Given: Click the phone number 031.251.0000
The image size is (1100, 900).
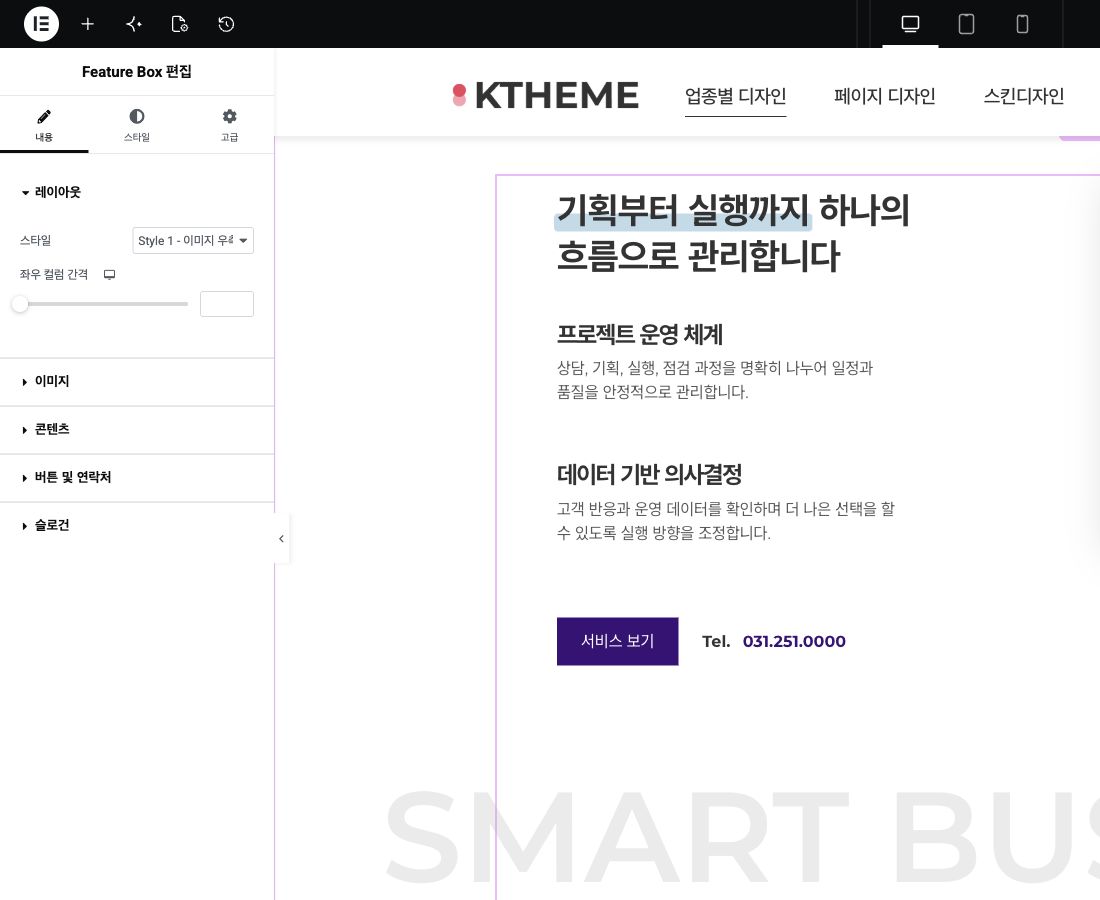Looking at the screenshot, I should (x=794, y=641).
